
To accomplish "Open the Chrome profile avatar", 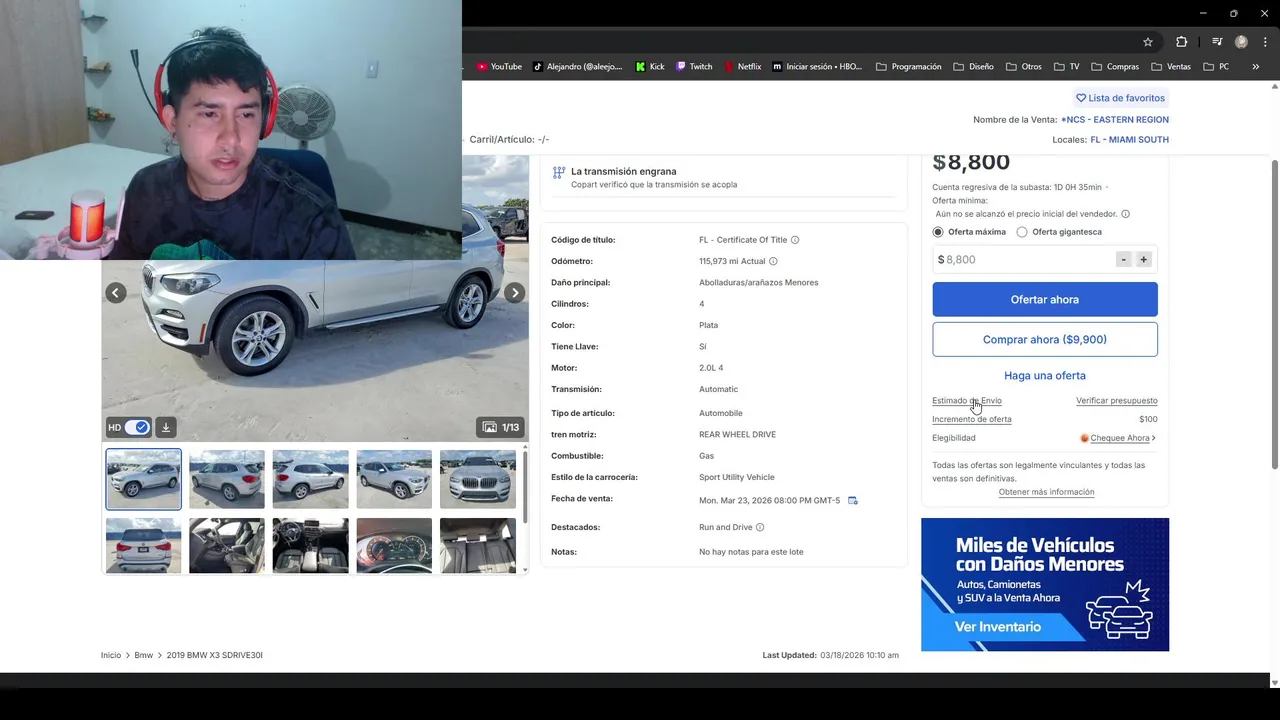I will pos(1241,42).
